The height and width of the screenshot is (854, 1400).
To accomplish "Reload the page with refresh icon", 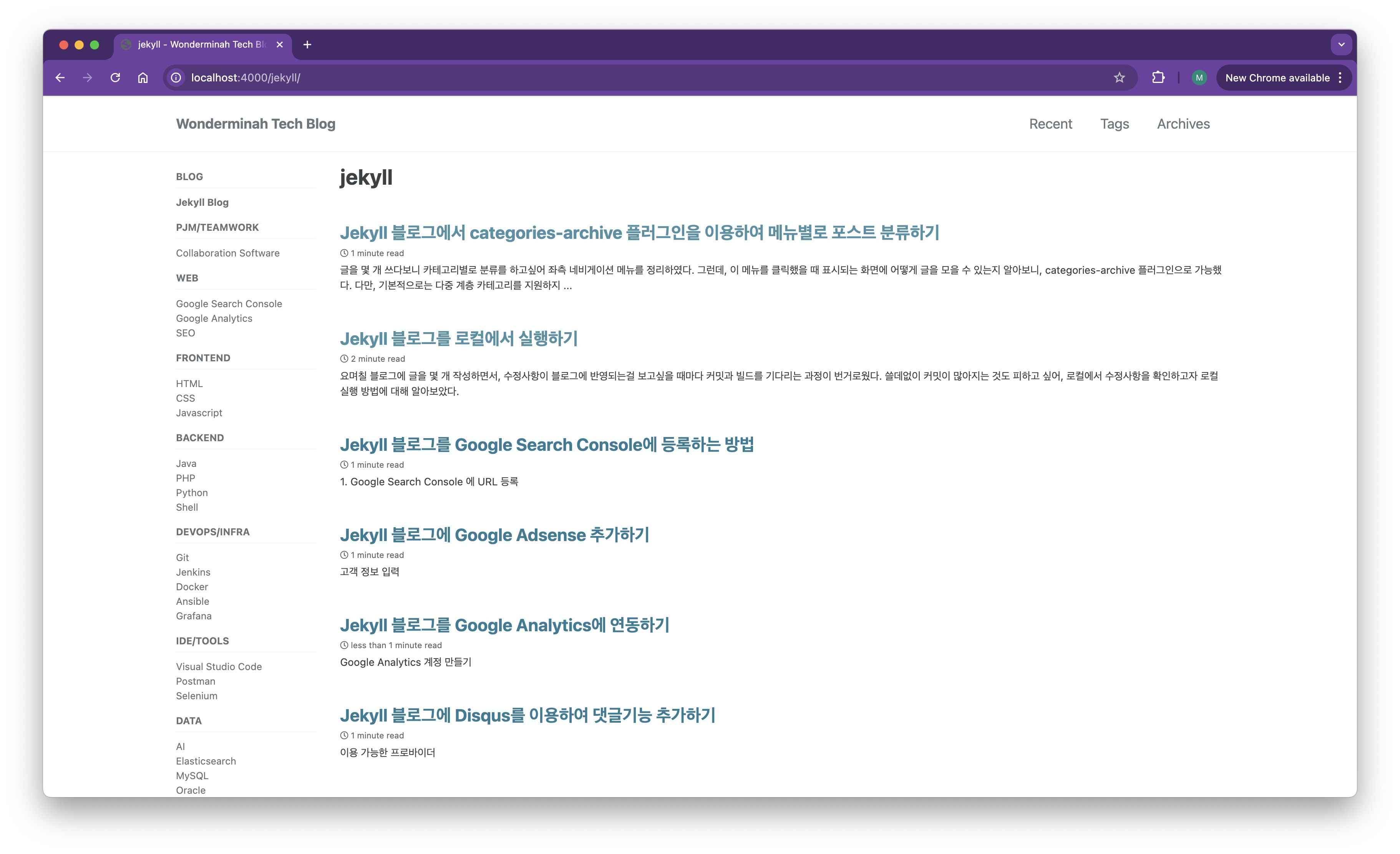I will (115, 78).
